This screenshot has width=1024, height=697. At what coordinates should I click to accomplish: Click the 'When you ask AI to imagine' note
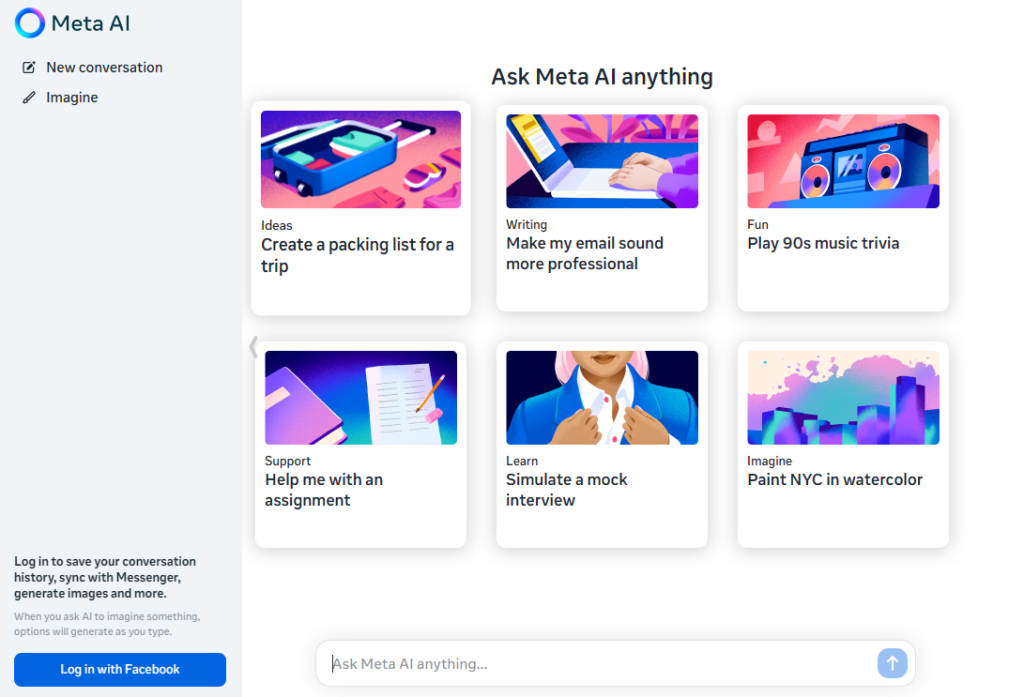coord(107,624)
